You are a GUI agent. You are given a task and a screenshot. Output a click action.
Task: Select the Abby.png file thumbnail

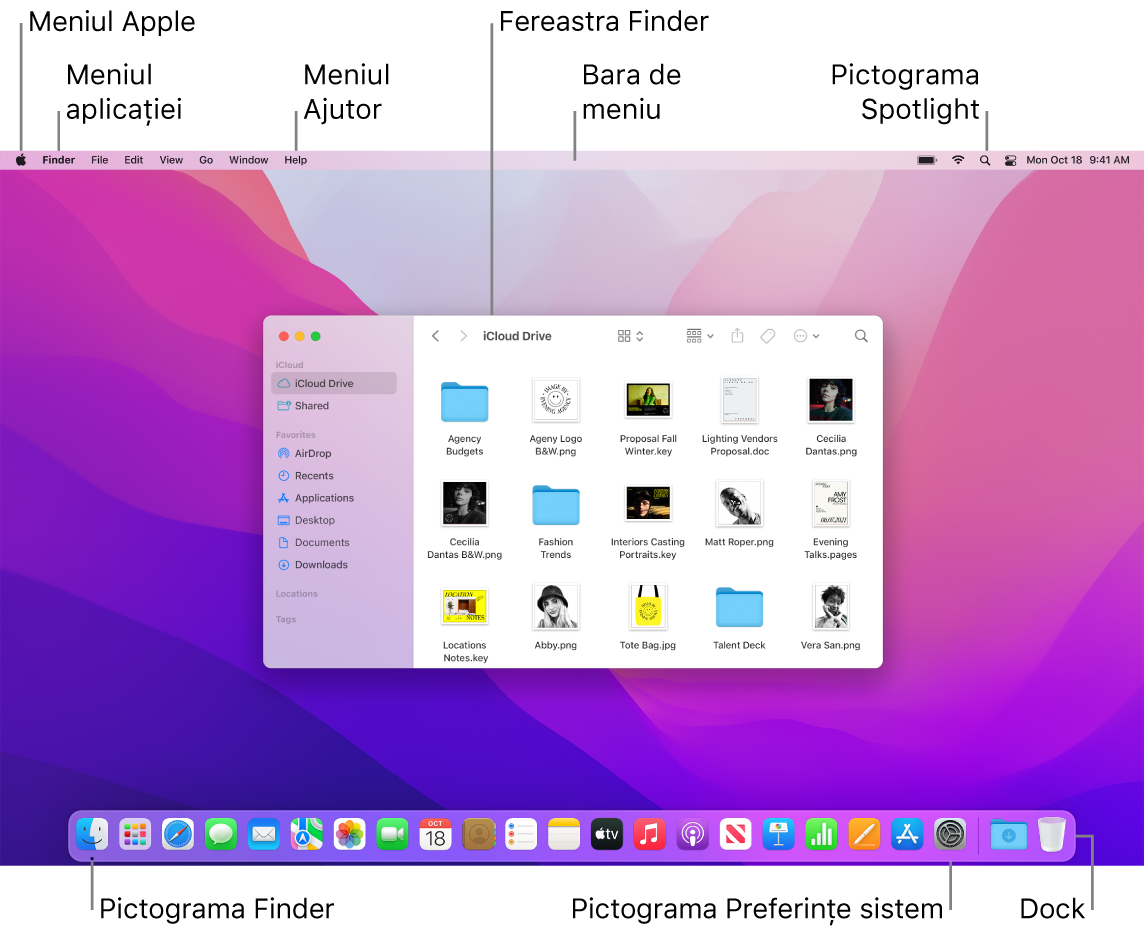click(x=556, y=607)
